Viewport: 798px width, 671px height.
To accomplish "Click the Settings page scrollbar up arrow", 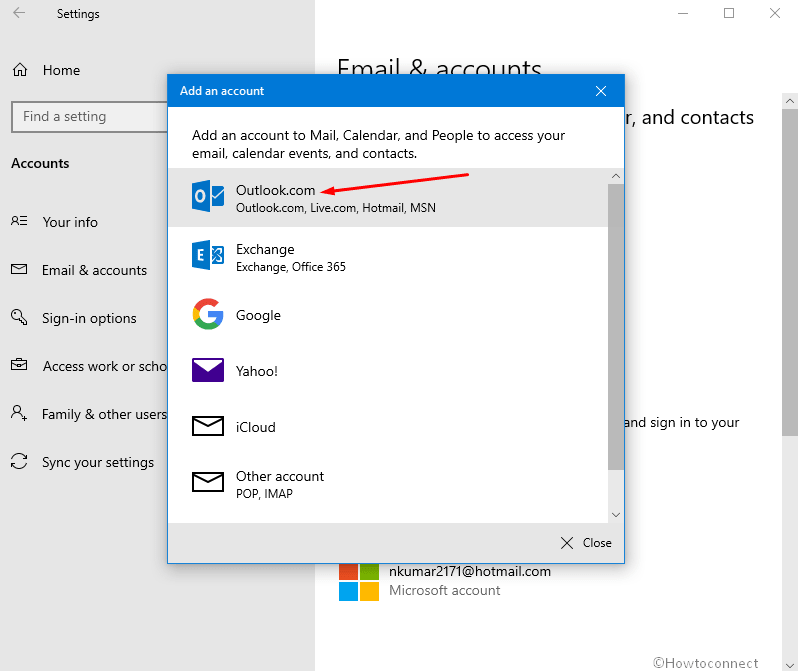I will 789,101.
